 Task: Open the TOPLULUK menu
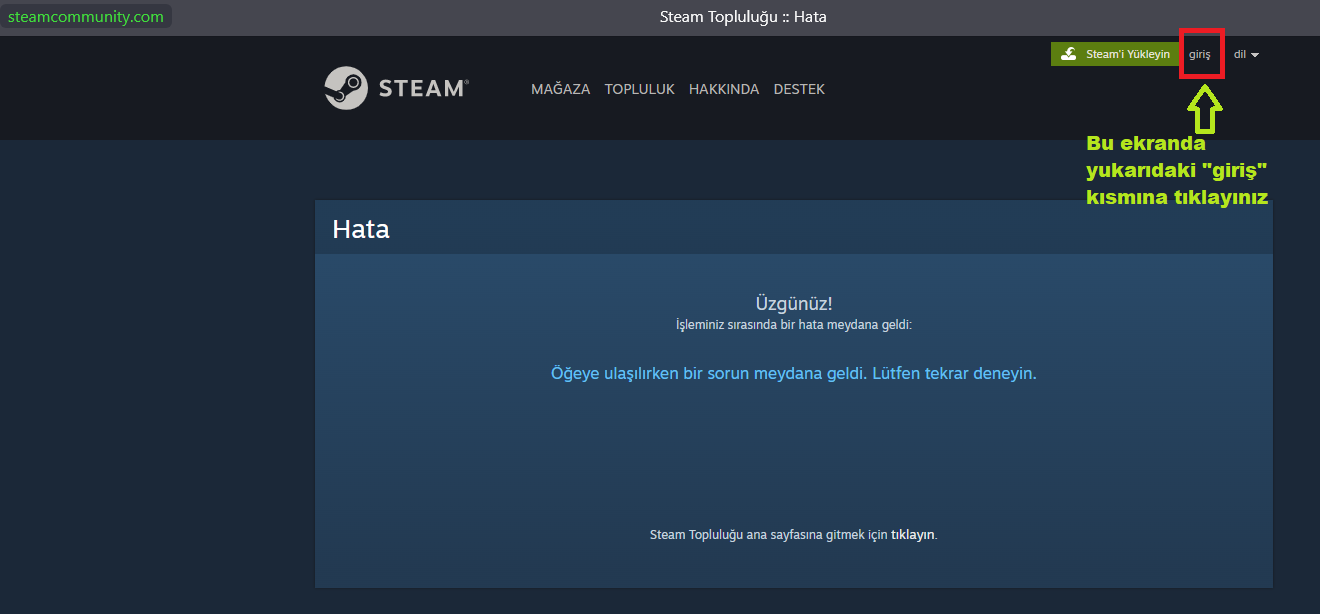pos(640,89)
